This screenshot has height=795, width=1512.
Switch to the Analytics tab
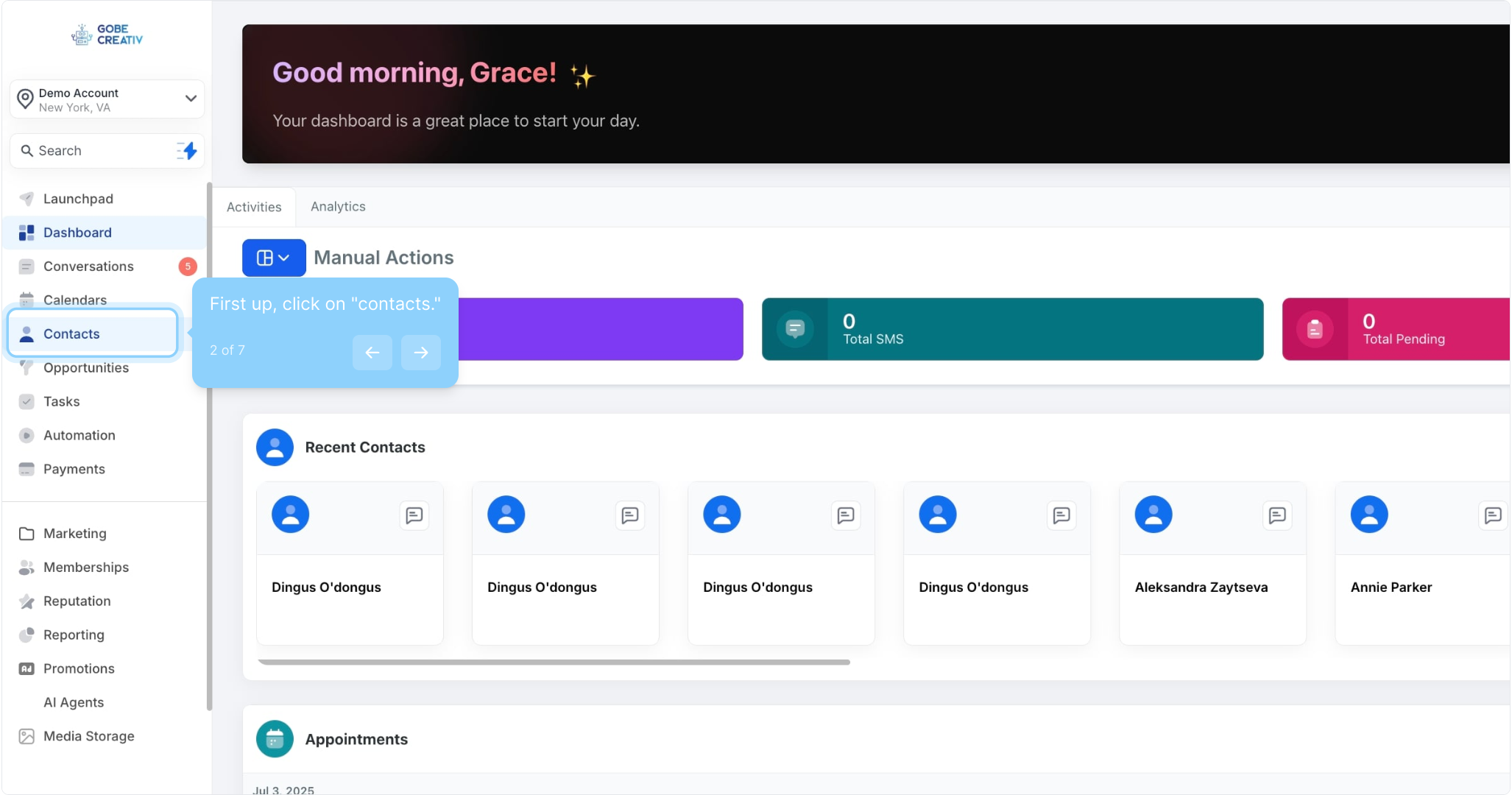pos(338,207)
